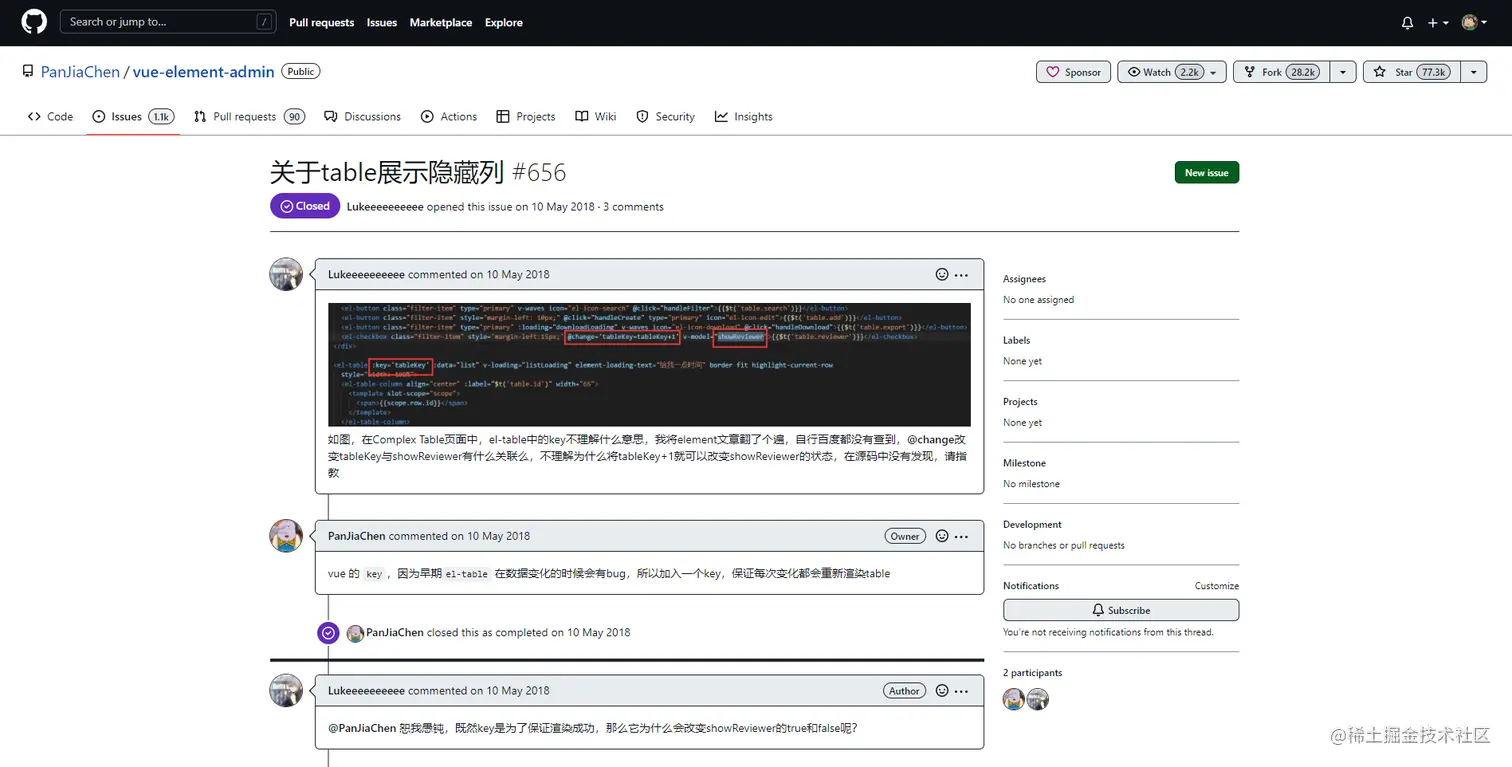Viewport: 1512px width, 767px height.
Task: Click the New issue button
Action: point(1206,172)
